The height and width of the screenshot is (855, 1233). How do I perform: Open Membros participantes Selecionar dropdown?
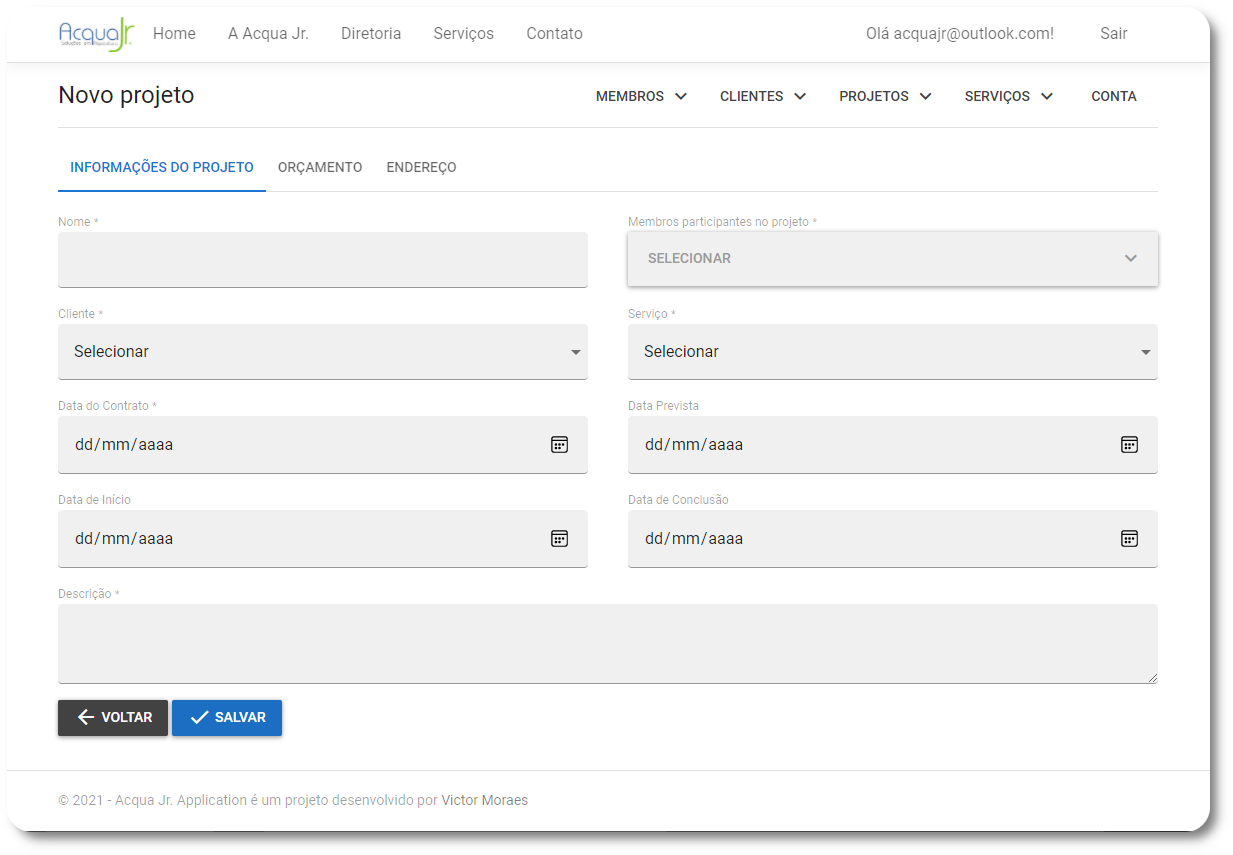tap(892, 258)
